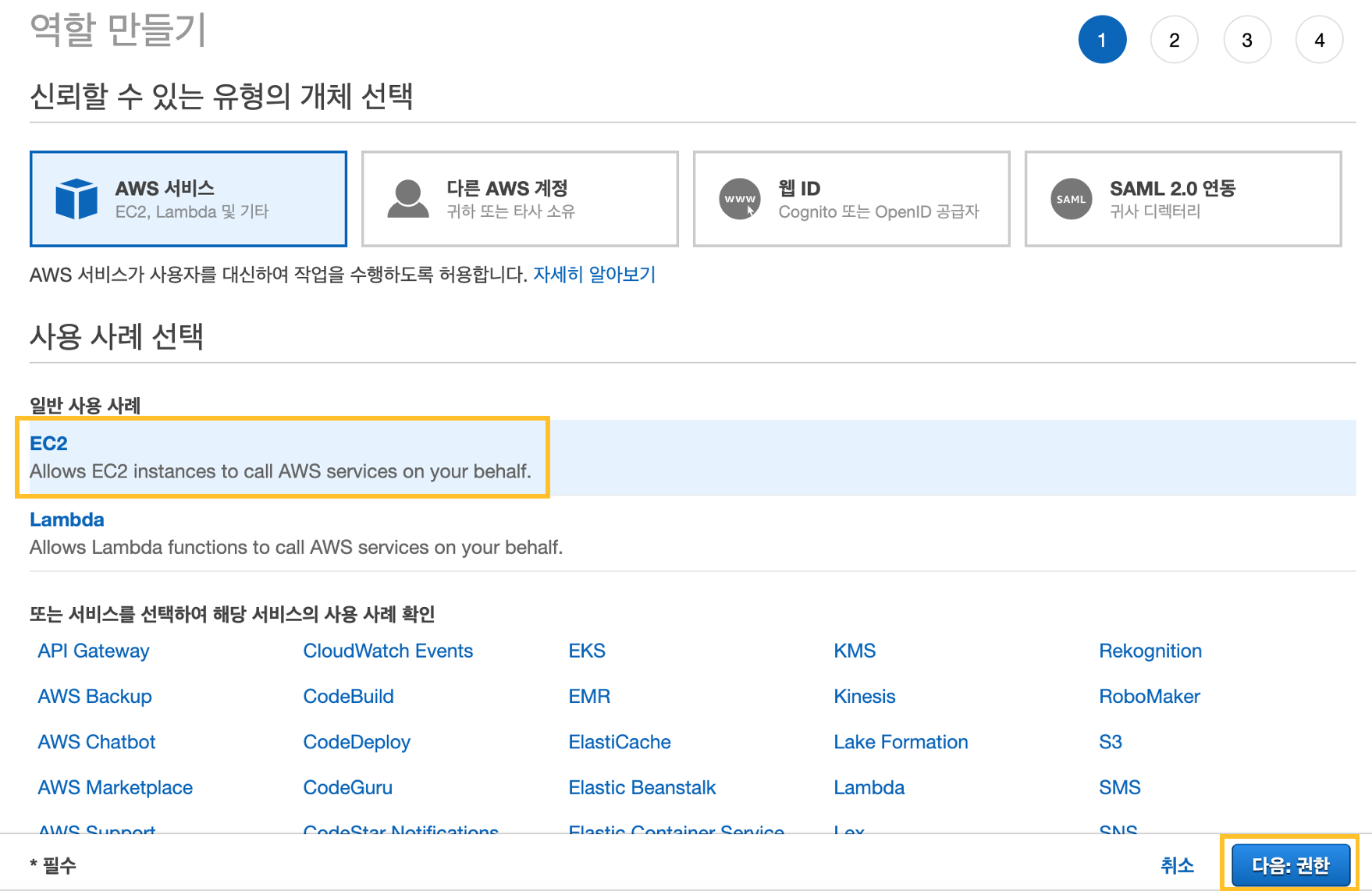This screenshot has height=891, width=1372.
Task: Choose SMS service
Action: click(1120, 787)
